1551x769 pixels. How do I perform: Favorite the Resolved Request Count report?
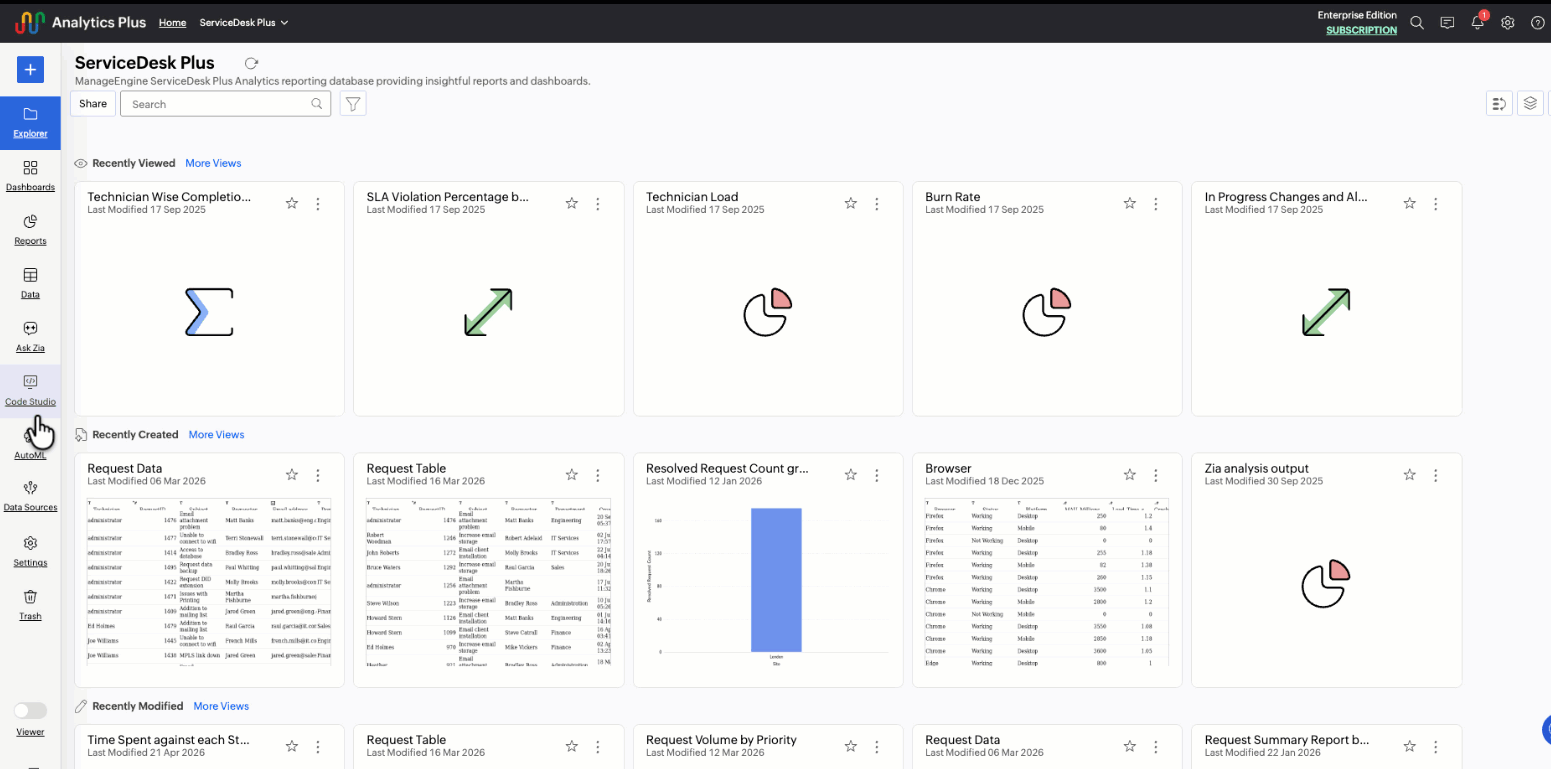[x=851, y=475]
